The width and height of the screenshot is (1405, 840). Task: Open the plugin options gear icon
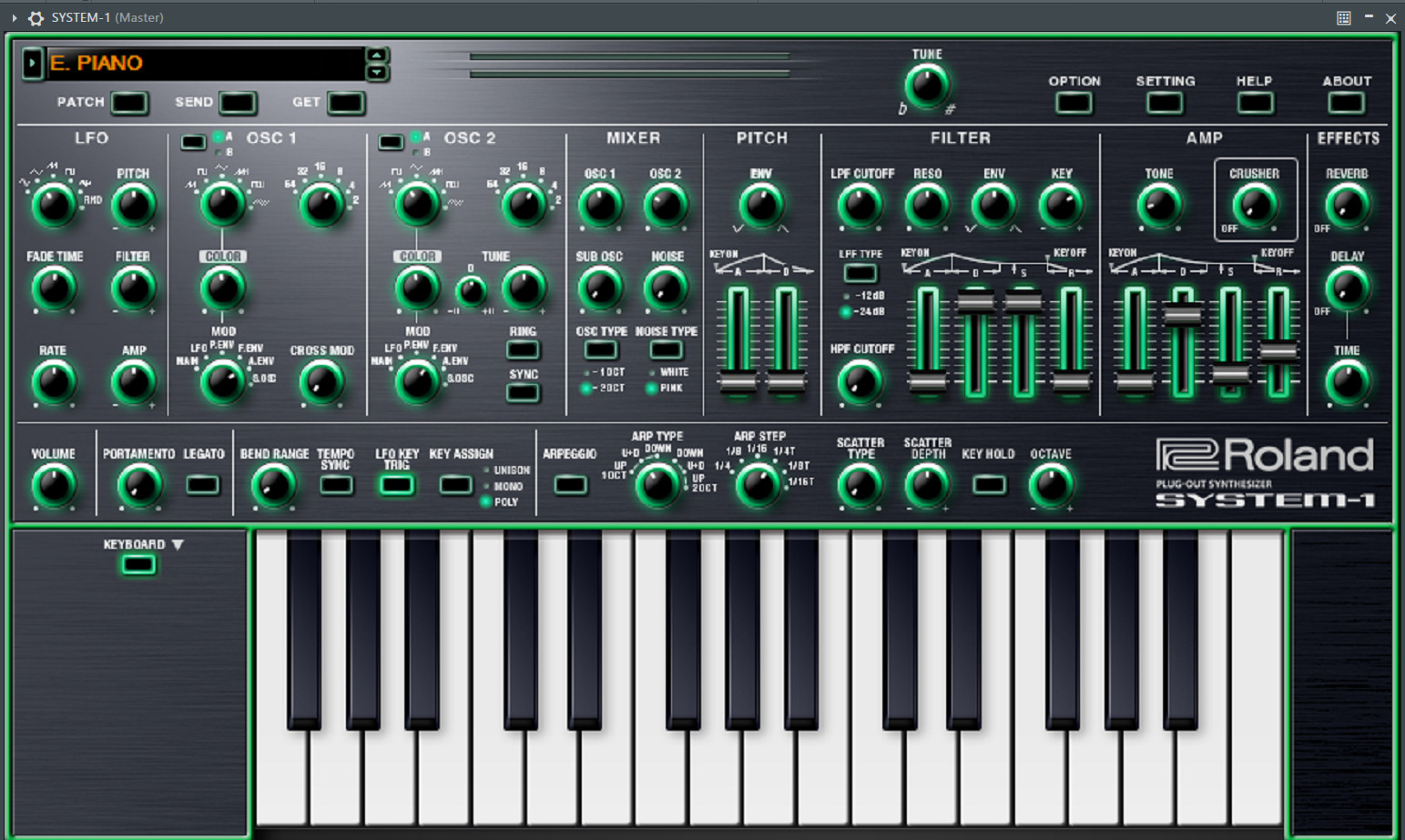tap(36, 17)
